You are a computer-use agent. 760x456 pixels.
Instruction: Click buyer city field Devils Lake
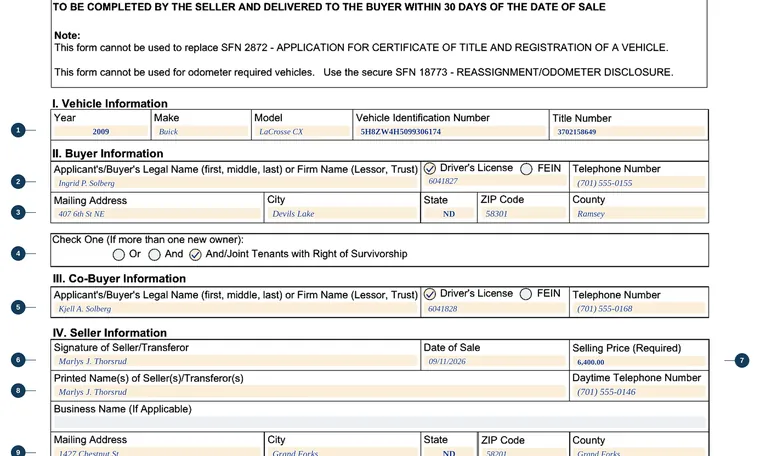342,214
